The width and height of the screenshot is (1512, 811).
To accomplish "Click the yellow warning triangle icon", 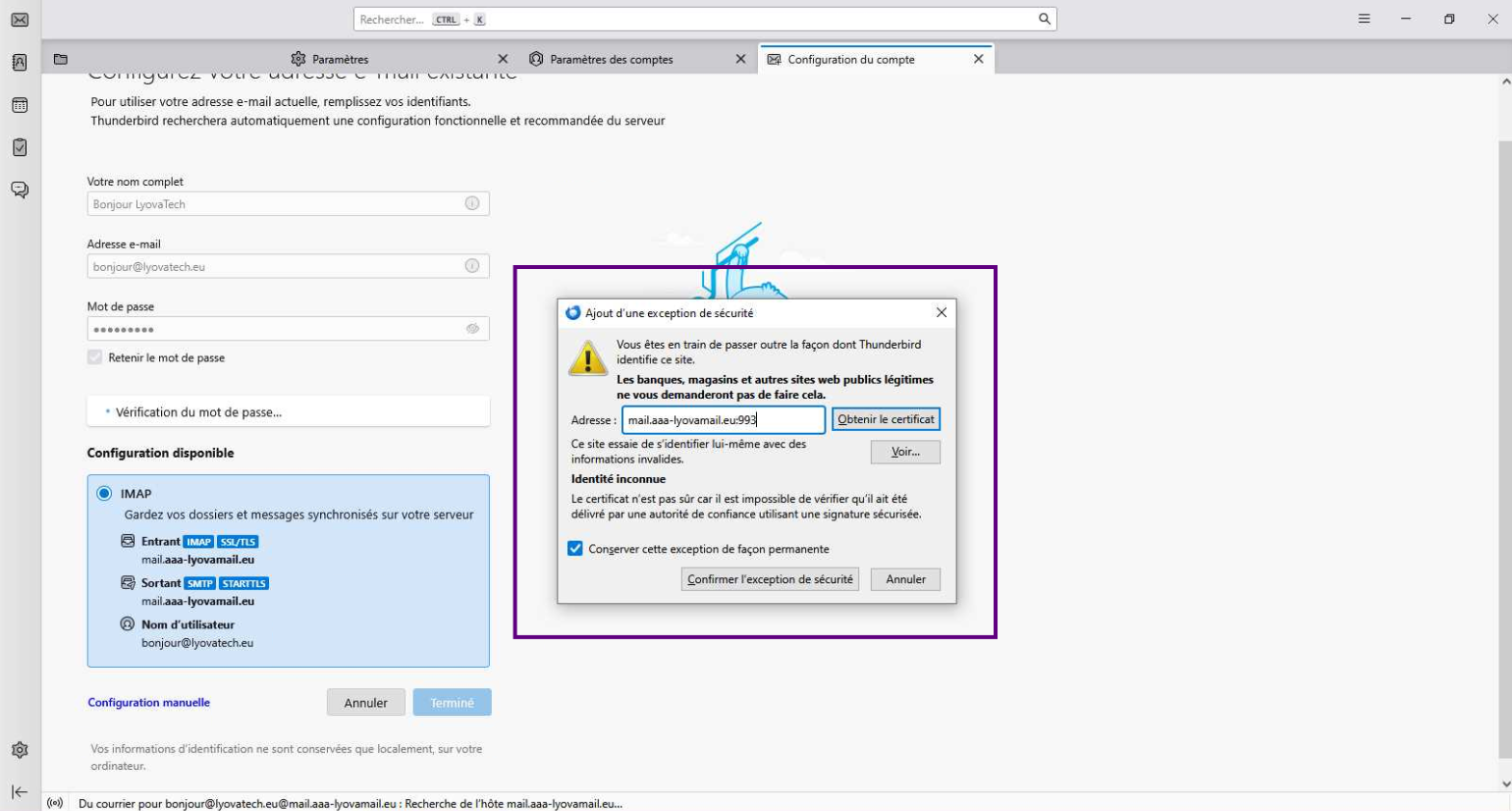I will 588,359.
